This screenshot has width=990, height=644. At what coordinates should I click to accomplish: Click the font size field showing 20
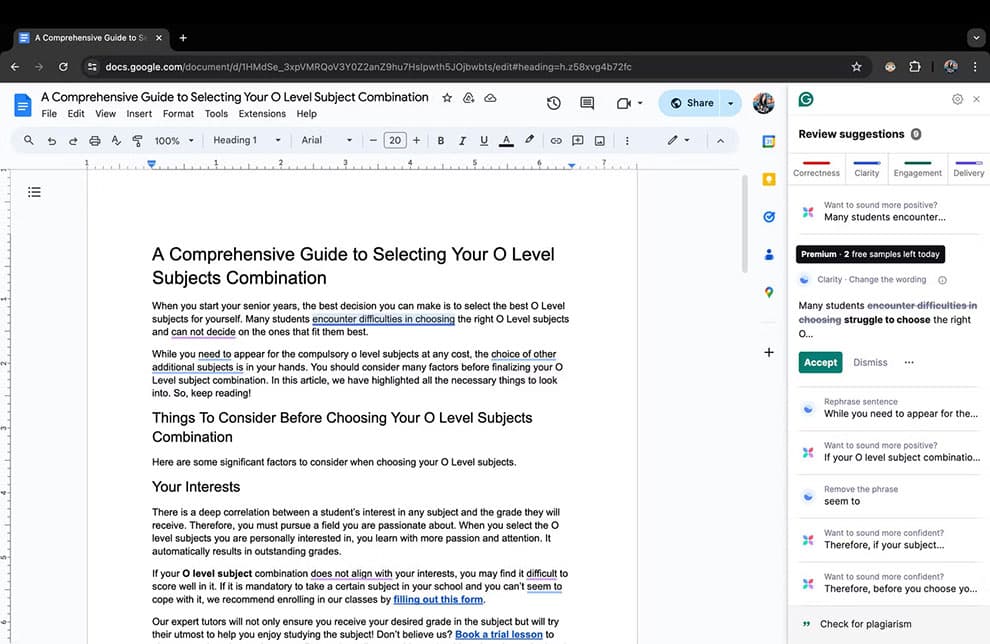point(395,140)
